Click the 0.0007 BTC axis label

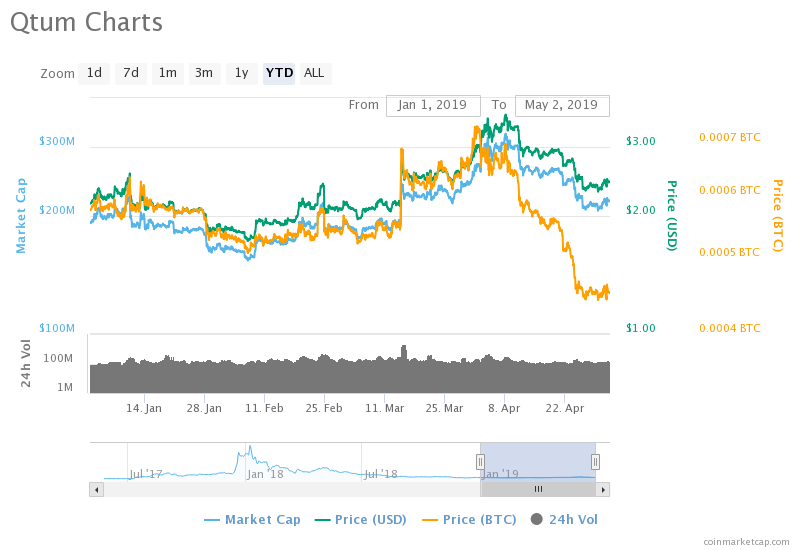(x=730, y=137)
